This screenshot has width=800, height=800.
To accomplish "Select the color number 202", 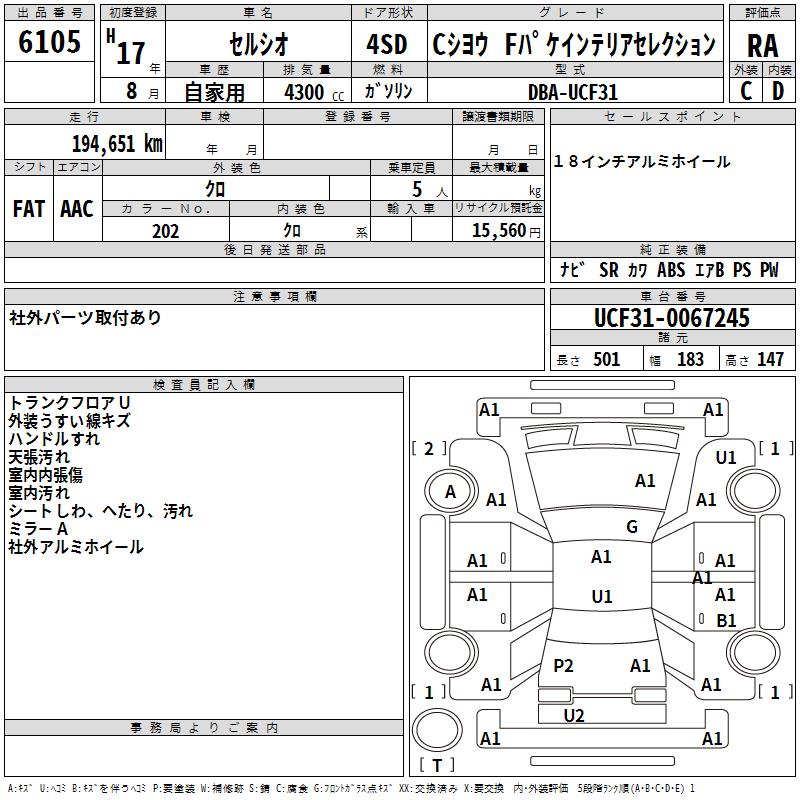I will pyautogui.click(x=165, y=231).
